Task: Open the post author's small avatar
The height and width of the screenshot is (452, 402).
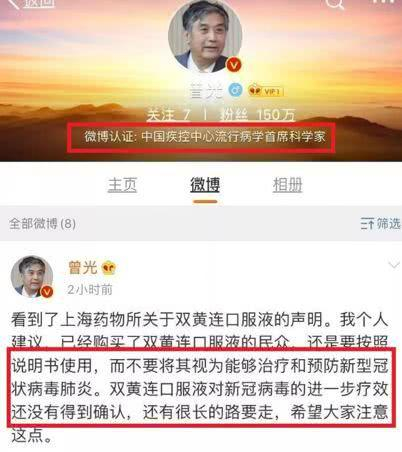Action: pyautogui.click(x=32, y=276)
